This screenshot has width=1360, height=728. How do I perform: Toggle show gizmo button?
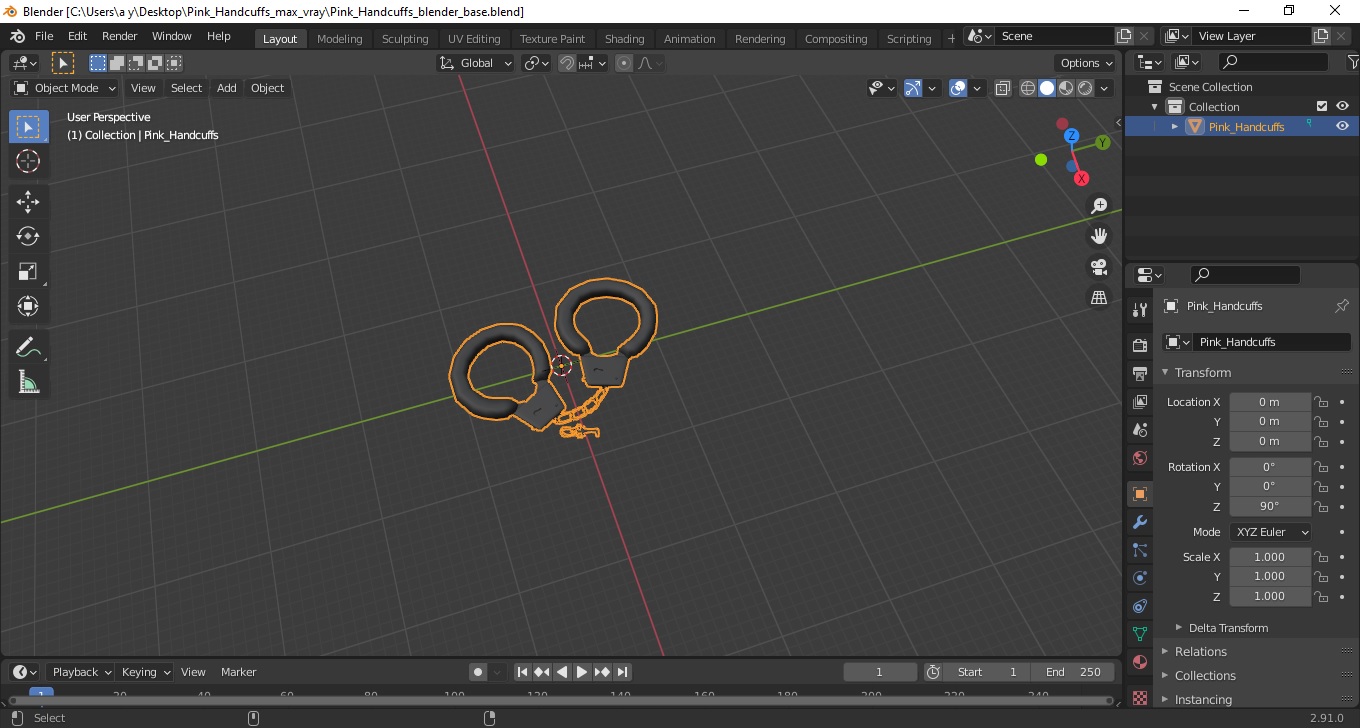tap(912, 88)
